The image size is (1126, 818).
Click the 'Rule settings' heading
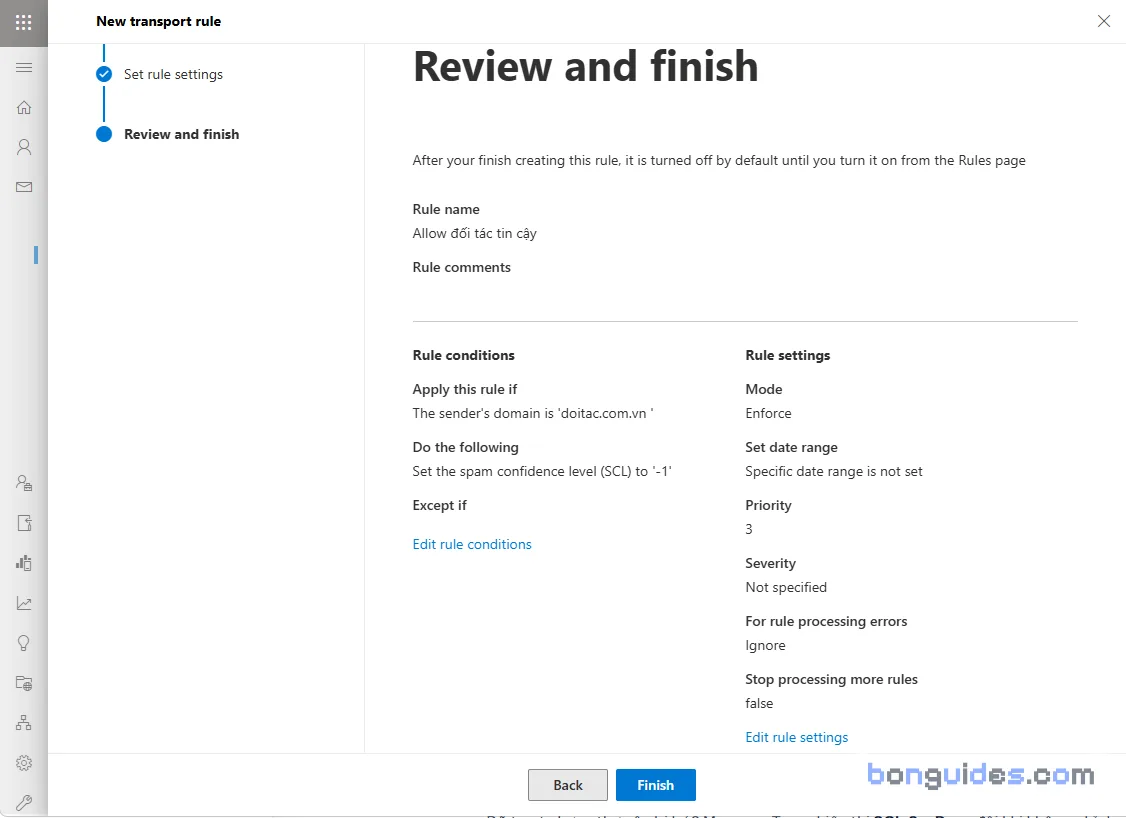pos(787,355)
